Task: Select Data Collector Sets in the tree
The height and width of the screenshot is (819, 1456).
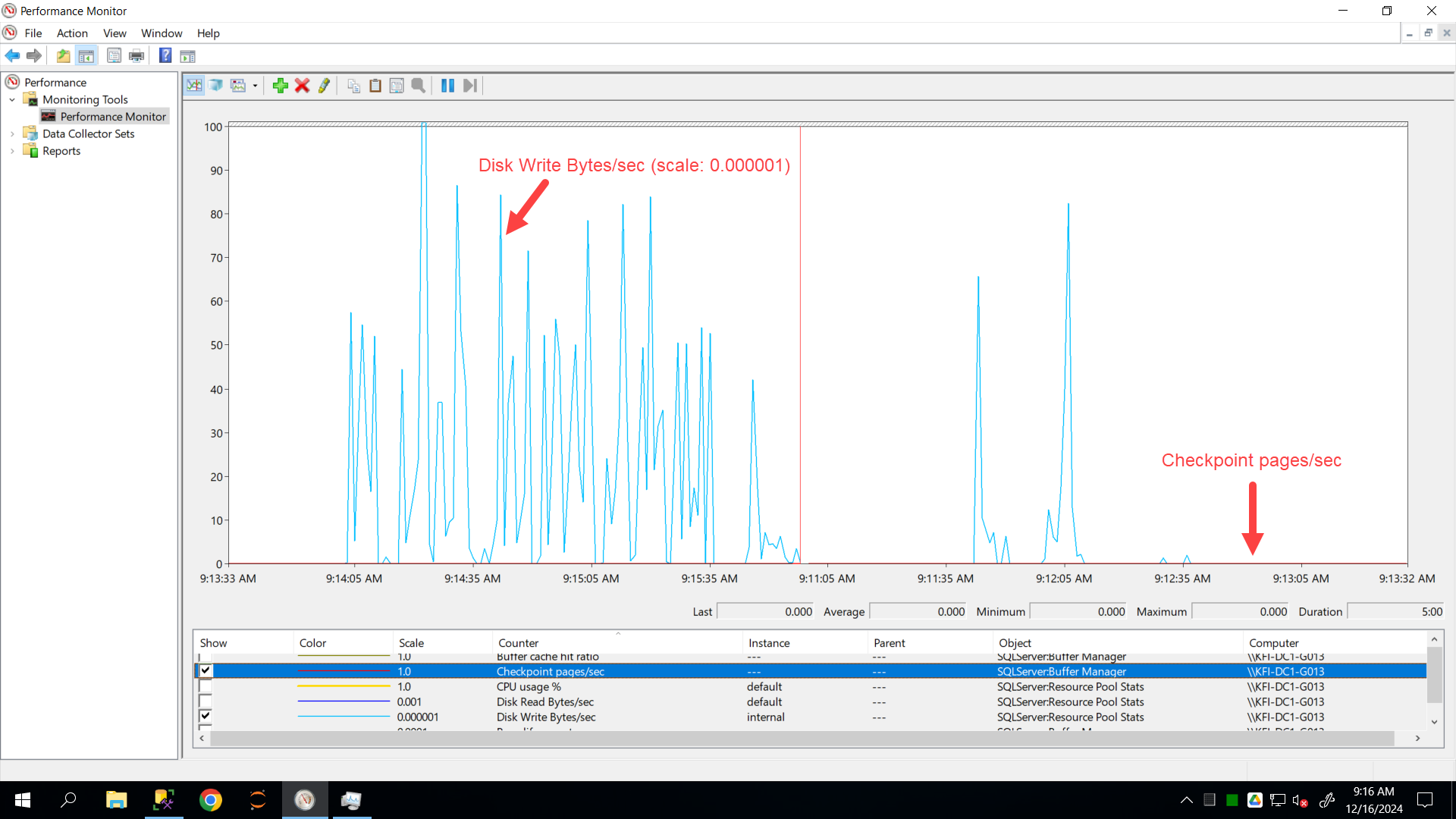Action: point(88,133)
